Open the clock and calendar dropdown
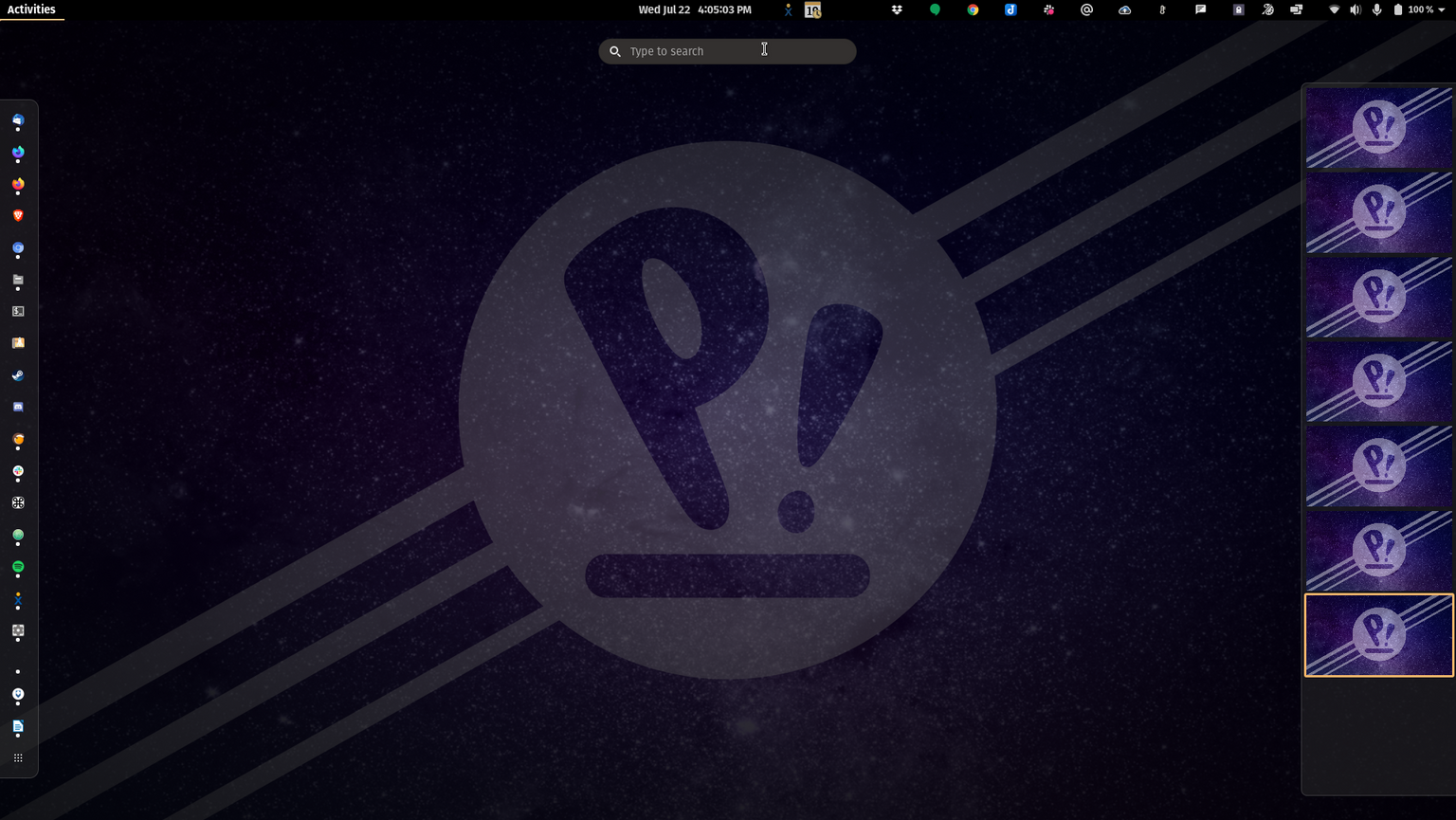The image size is (1456, 820). (x=694, y=9)
